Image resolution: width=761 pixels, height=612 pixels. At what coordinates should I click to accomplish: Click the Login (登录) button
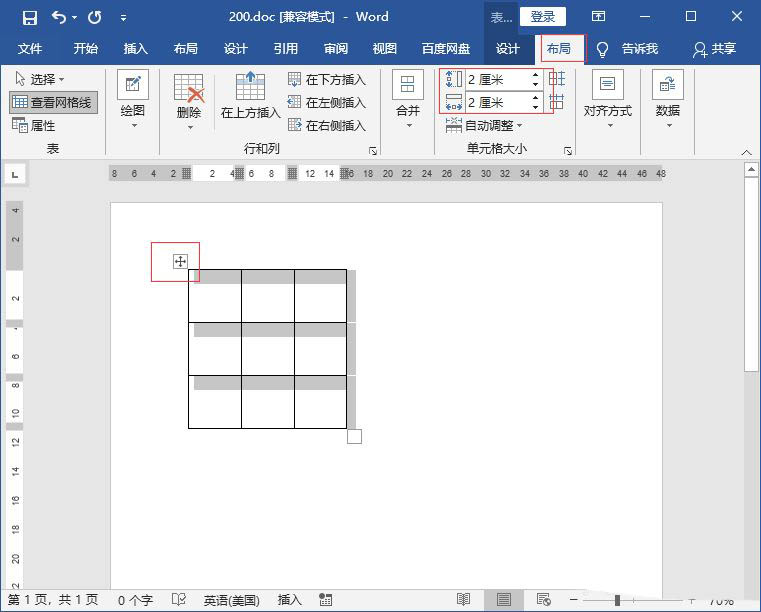coord(542,17)
